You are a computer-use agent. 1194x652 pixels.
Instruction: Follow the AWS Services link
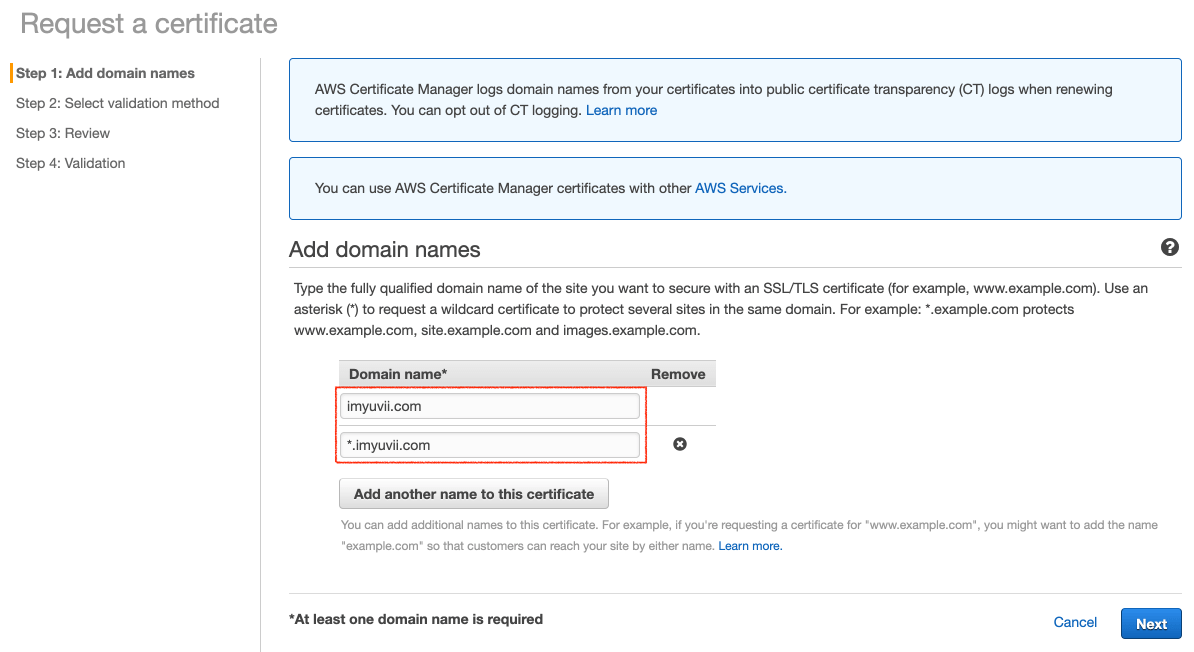740,188
